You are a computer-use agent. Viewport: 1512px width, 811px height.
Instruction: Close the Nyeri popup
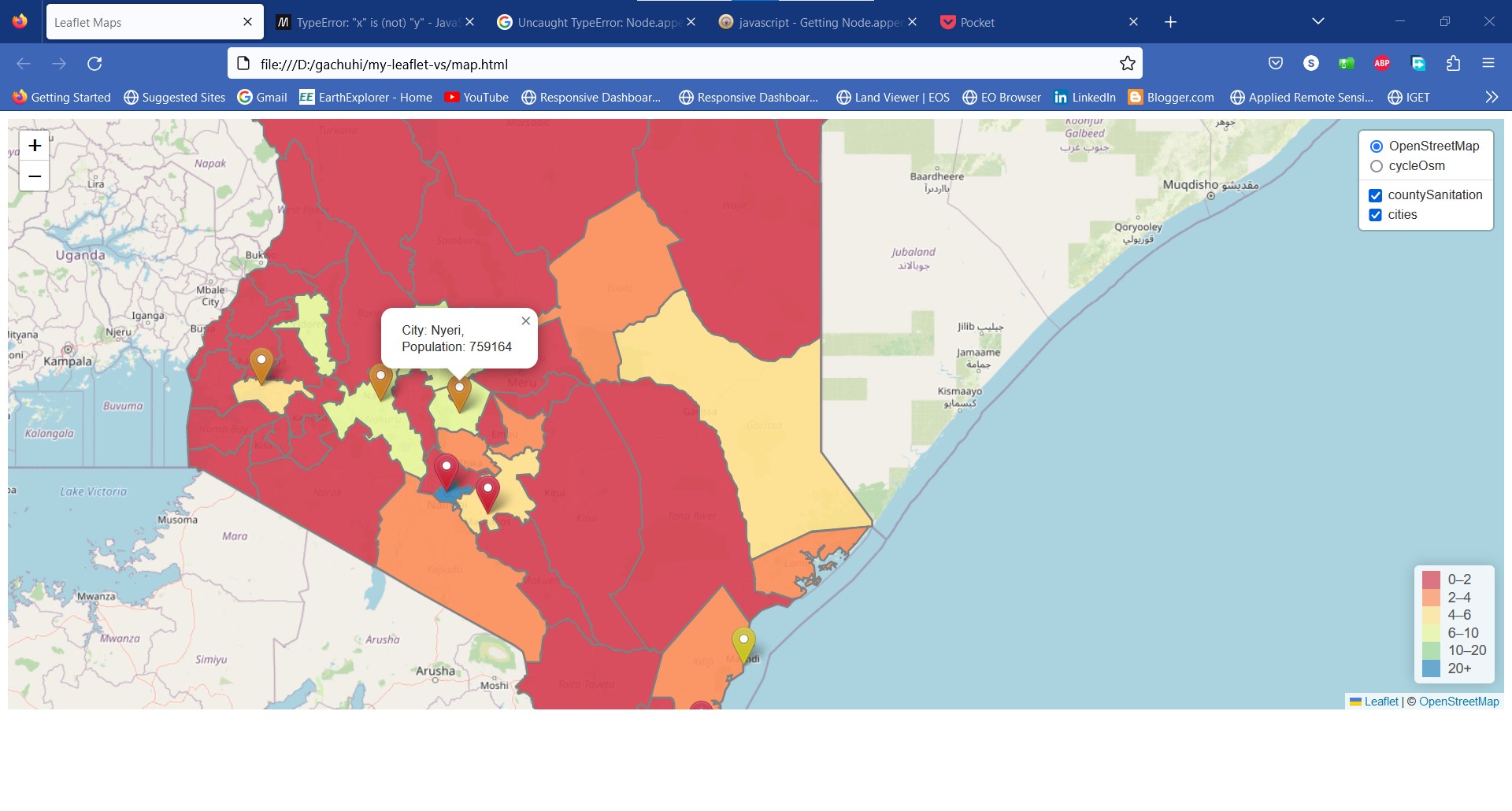coord(526,321)
